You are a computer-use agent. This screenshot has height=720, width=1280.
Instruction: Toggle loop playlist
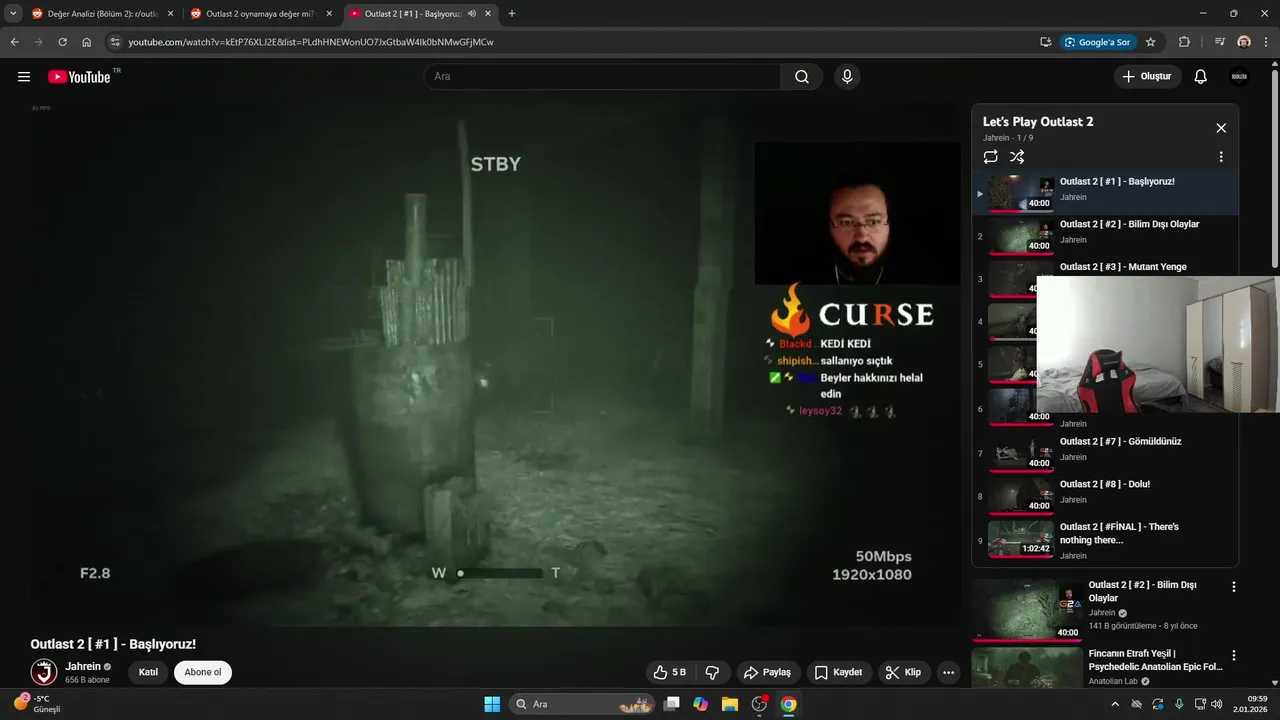[x=991, y=157]
